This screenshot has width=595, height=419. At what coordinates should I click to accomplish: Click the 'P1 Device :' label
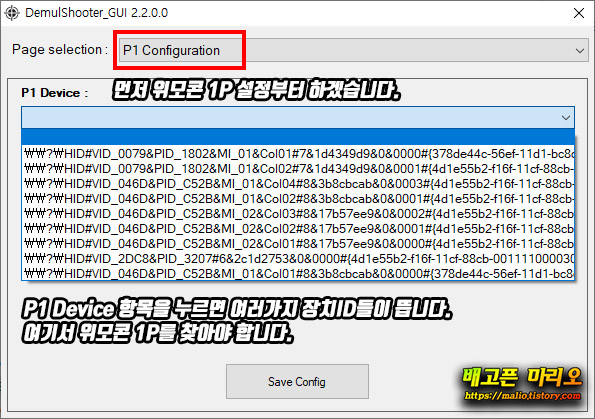[x=55, y=93]
